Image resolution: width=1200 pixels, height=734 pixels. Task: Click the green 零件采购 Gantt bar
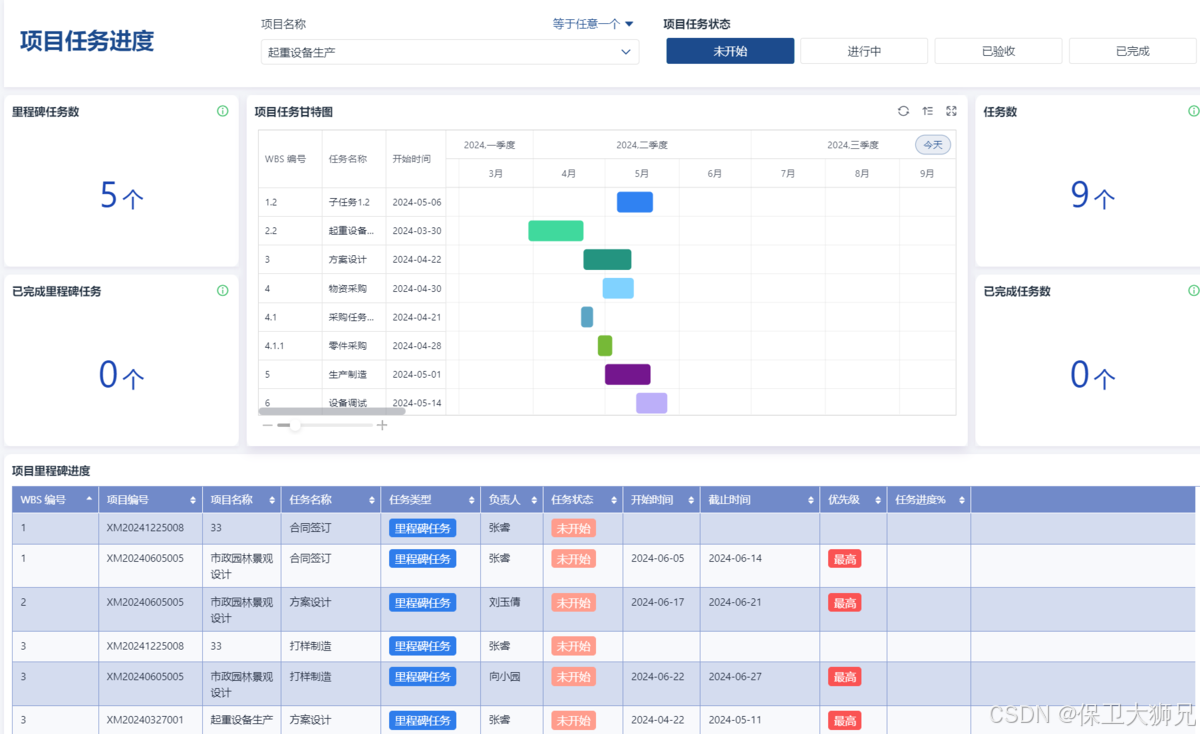point(605,346)
